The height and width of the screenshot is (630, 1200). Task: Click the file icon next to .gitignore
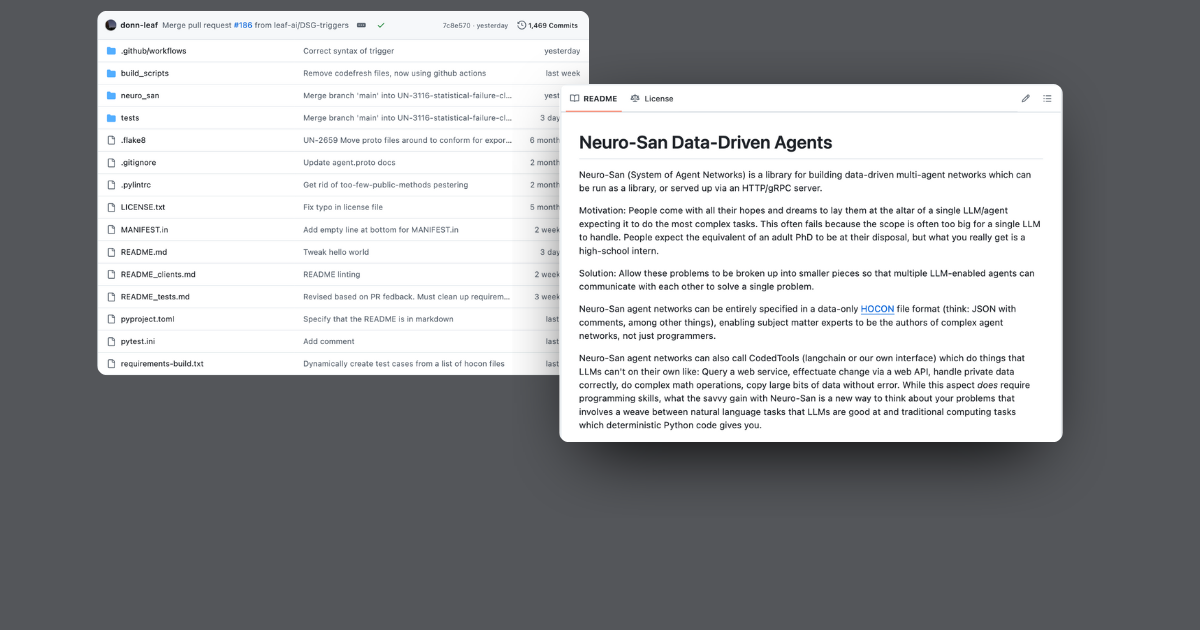pyautogui.click(x=112, y=162)
